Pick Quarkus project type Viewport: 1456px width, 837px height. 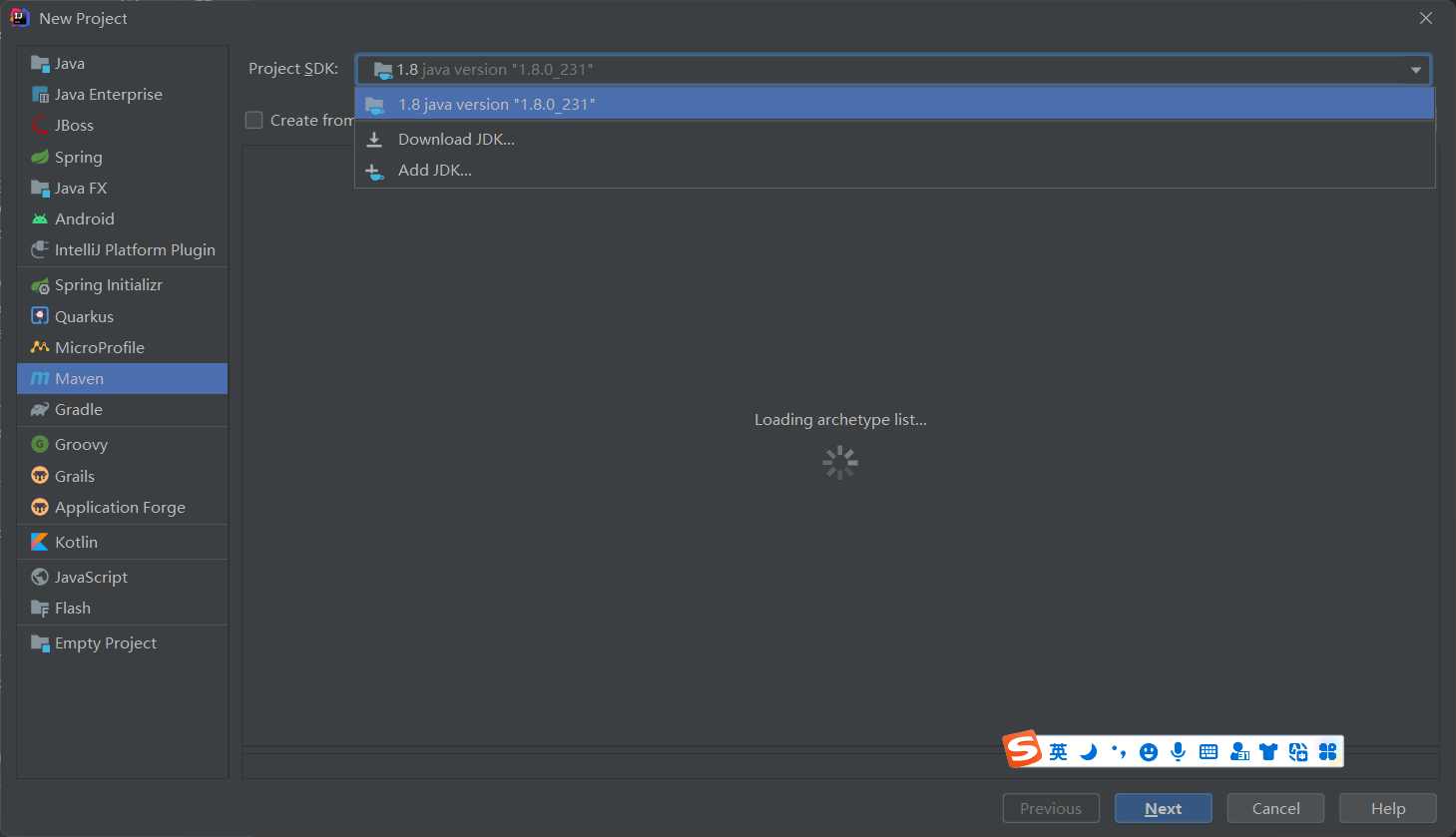pyautogui.click(x=122, y=316)
